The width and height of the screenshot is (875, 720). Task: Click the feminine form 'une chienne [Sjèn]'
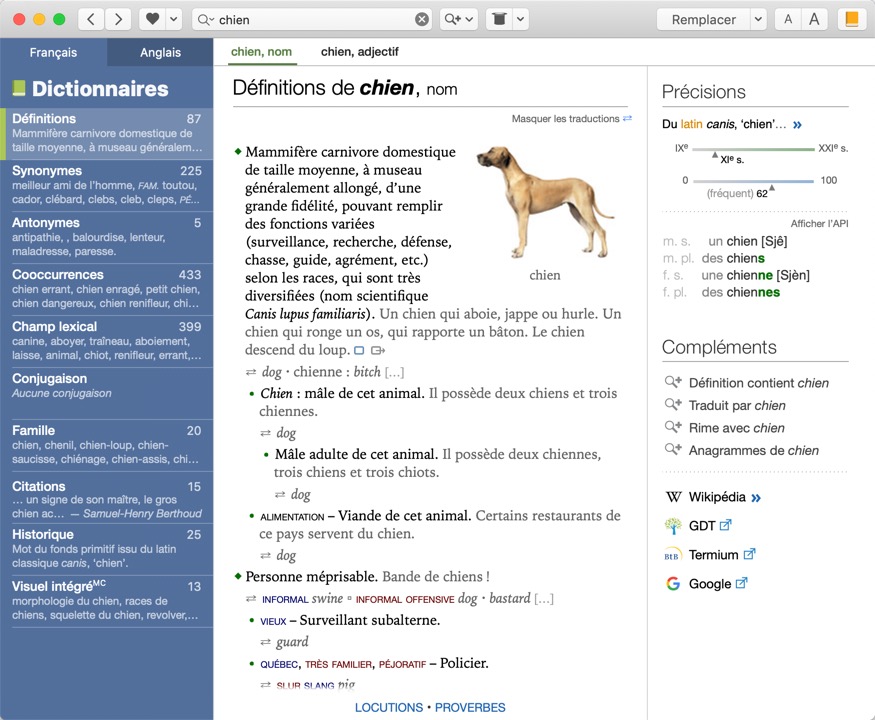click(755, 275)
